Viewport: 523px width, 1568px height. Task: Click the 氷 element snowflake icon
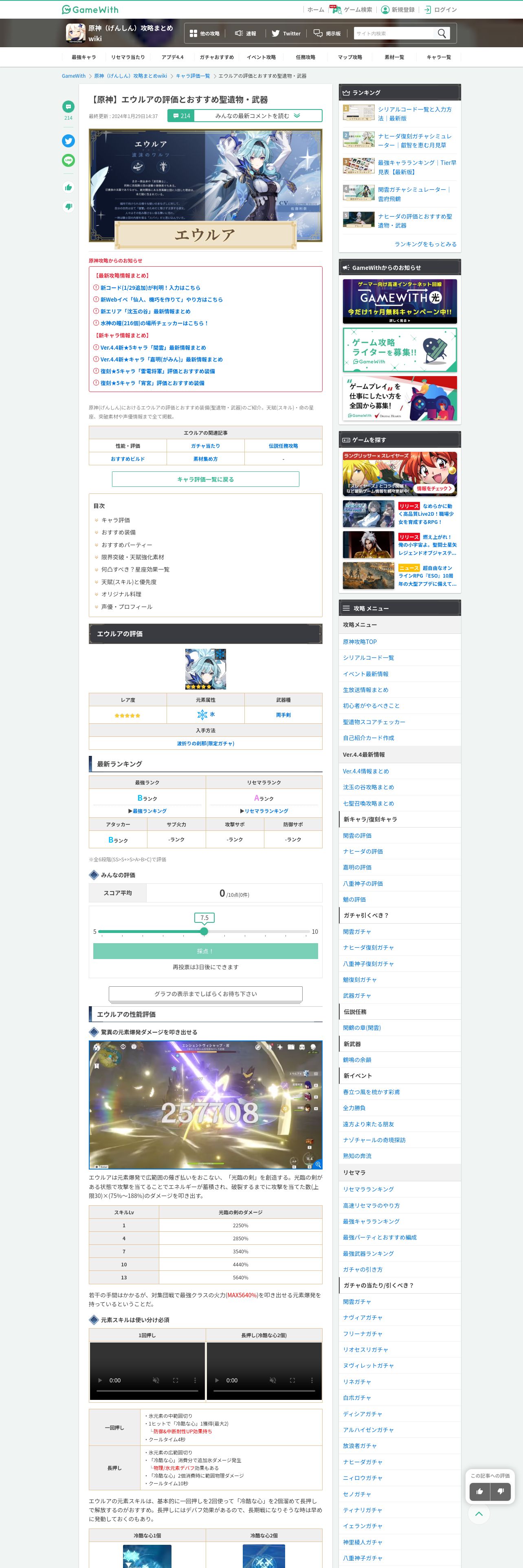pyautogui.click(x=202, y=715)
